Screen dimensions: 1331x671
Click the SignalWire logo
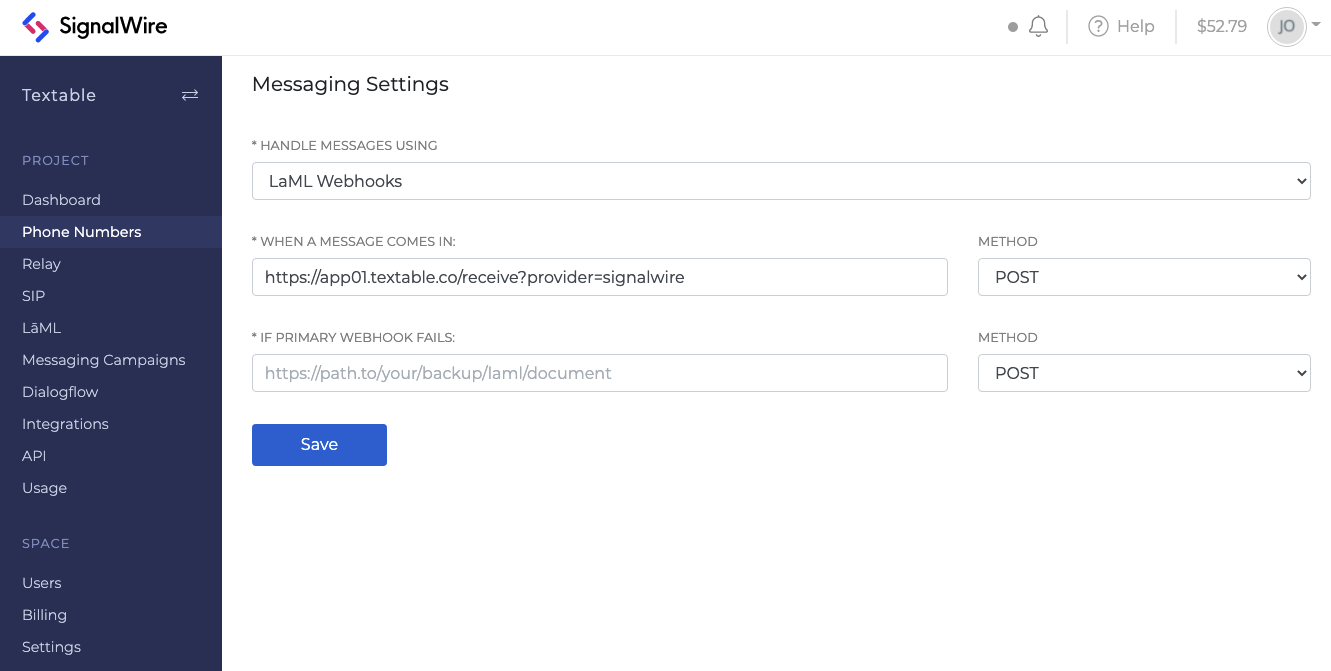[94, 27]
